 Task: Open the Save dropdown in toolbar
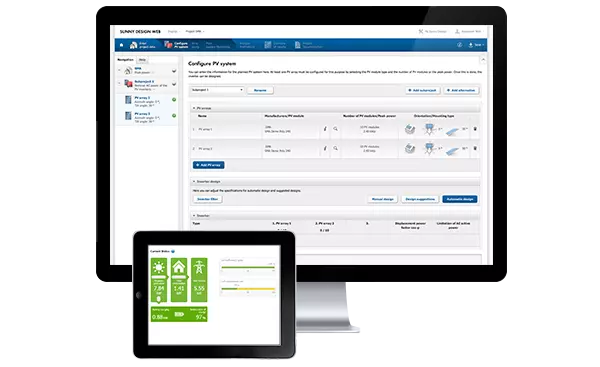pos(476,45)
